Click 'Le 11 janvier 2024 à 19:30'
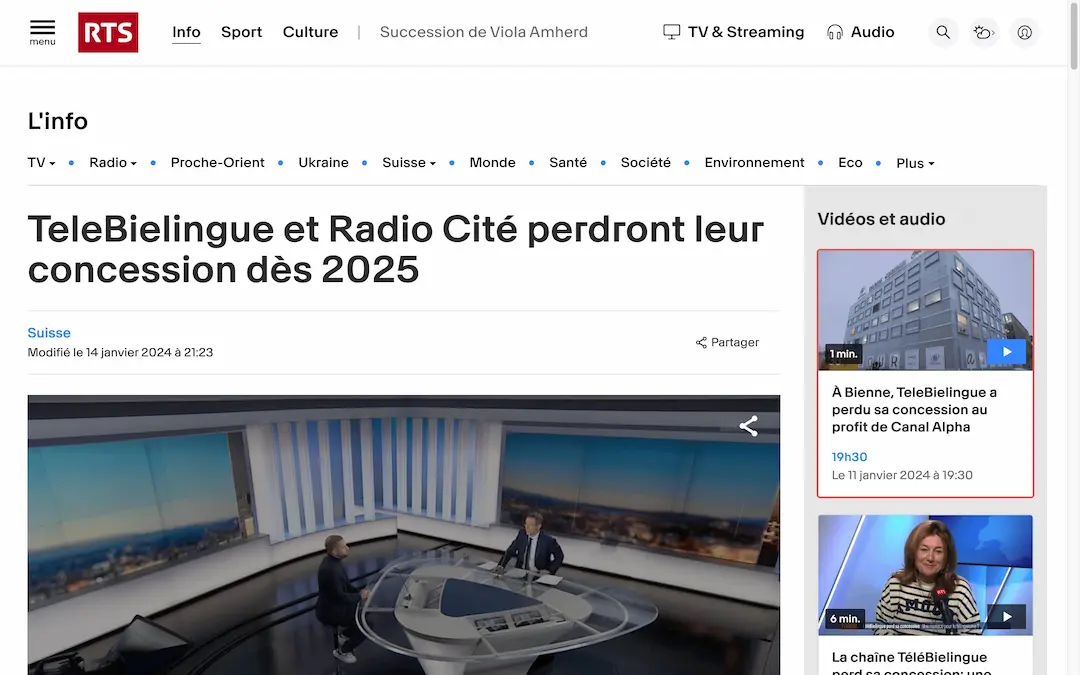Viewport: 1080px width, 675px height. tap(902, 475)
